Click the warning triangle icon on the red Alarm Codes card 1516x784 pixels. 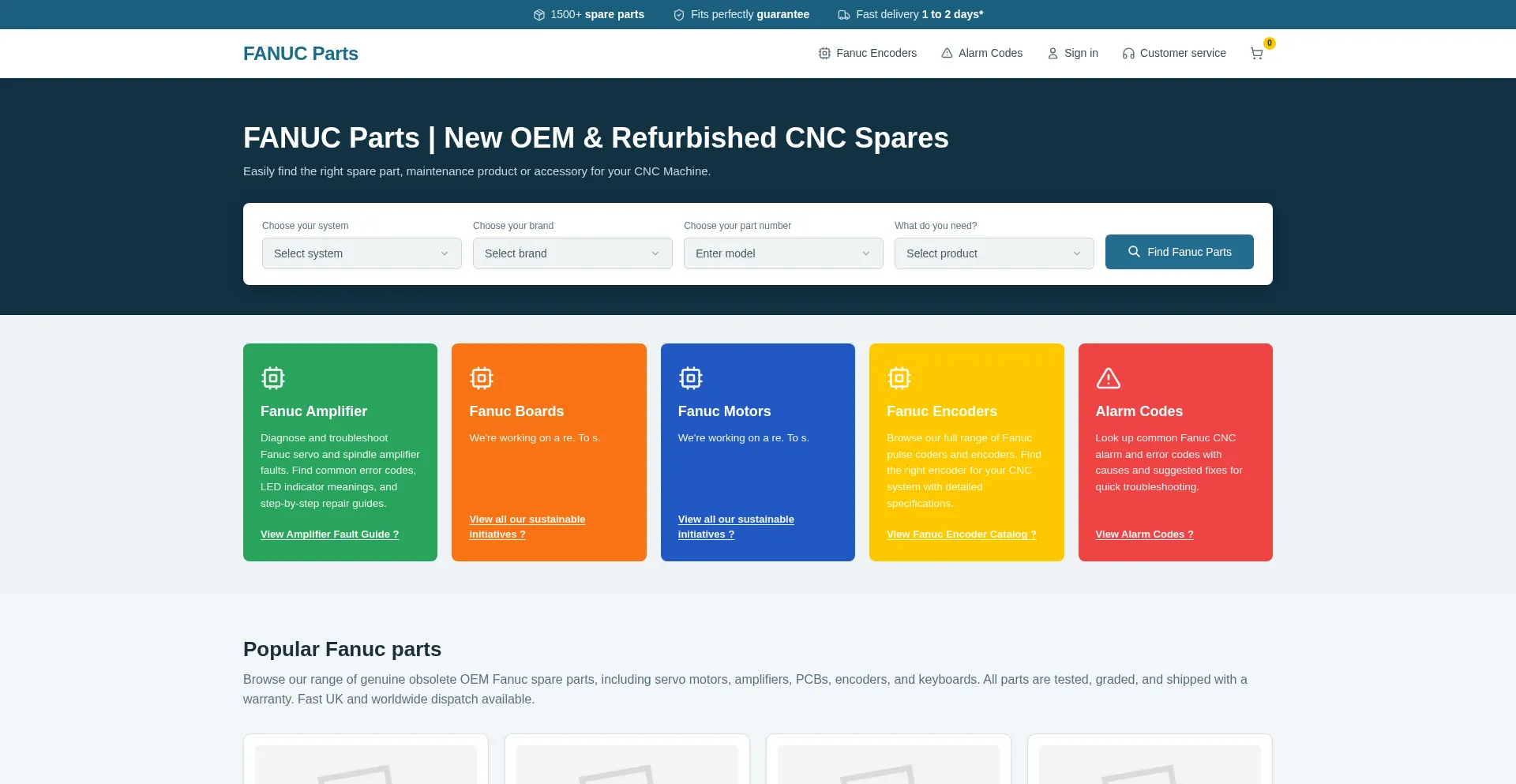[1109, 378]
